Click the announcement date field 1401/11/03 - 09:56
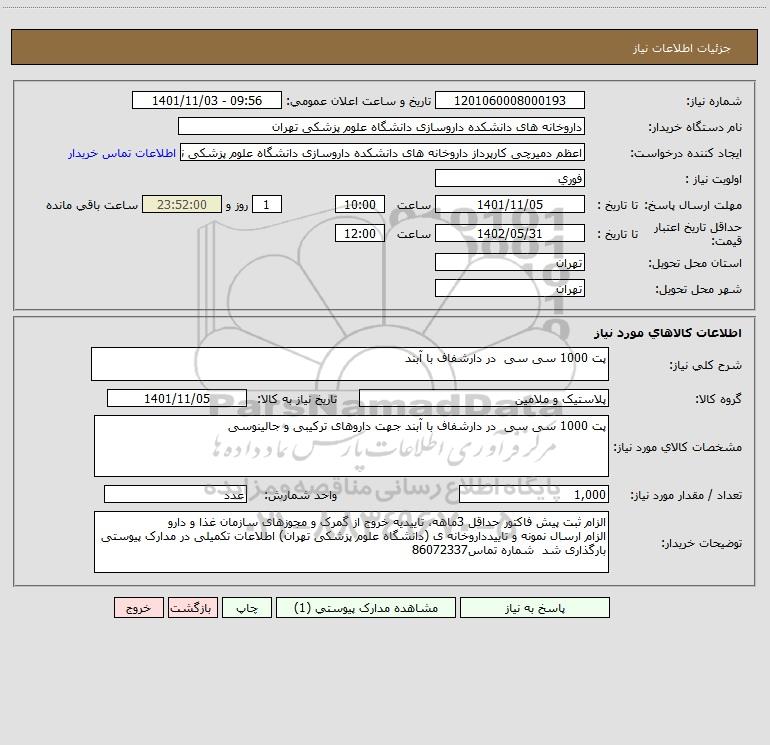Screen dimensions: 770x745 (207, 100)
